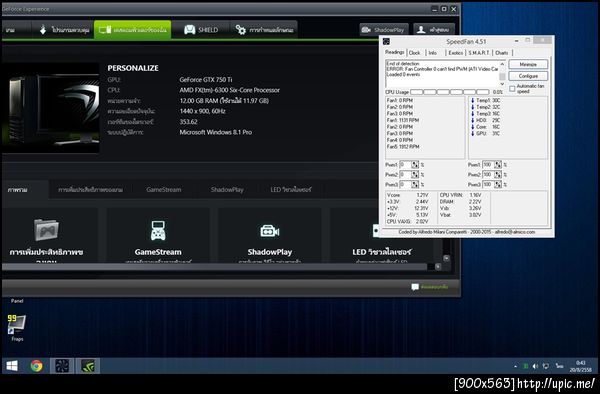Select the green My Rig tab

pos(133,30)
